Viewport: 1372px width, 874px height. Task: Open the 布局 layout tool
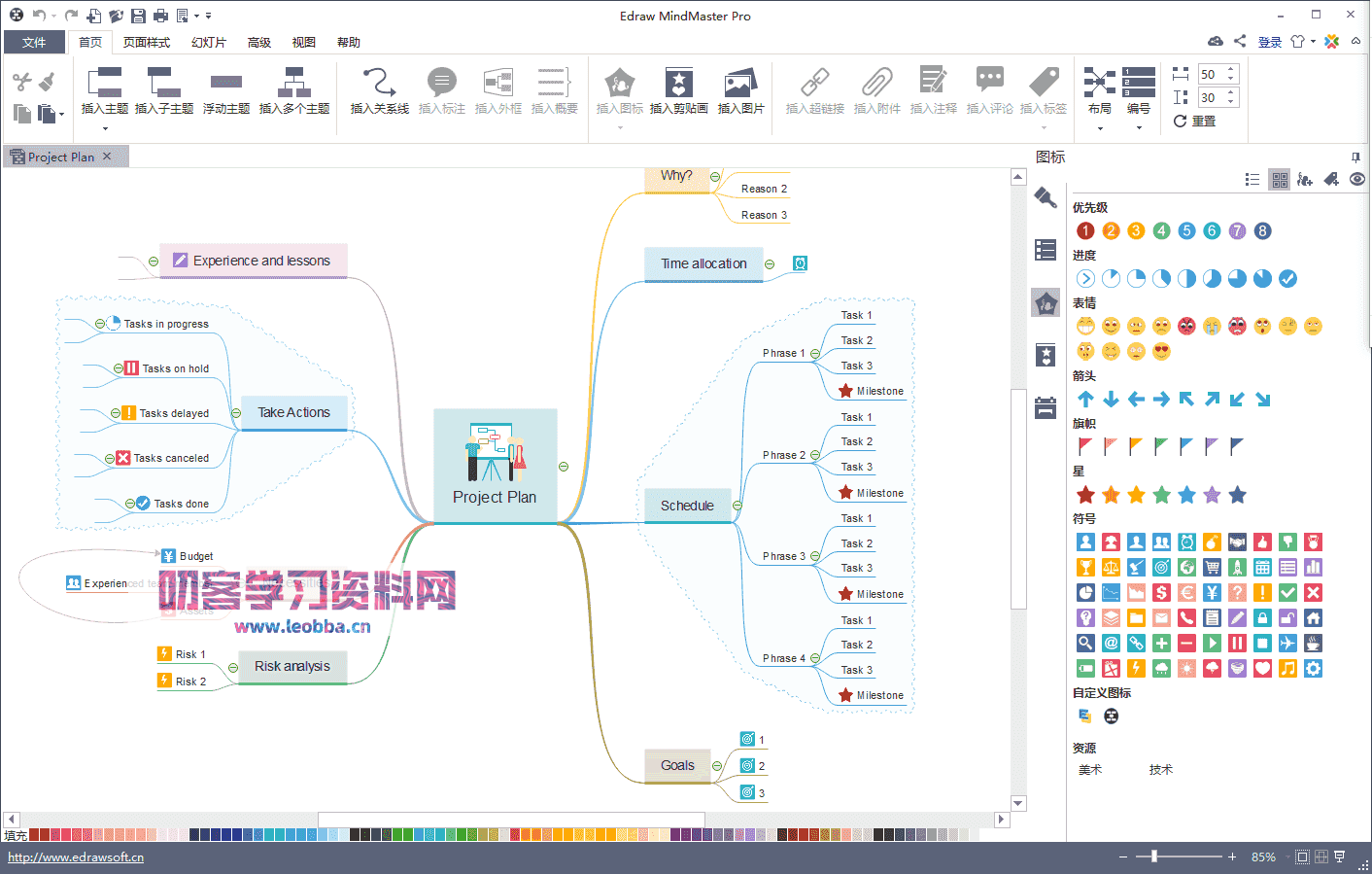(1100, 89)
